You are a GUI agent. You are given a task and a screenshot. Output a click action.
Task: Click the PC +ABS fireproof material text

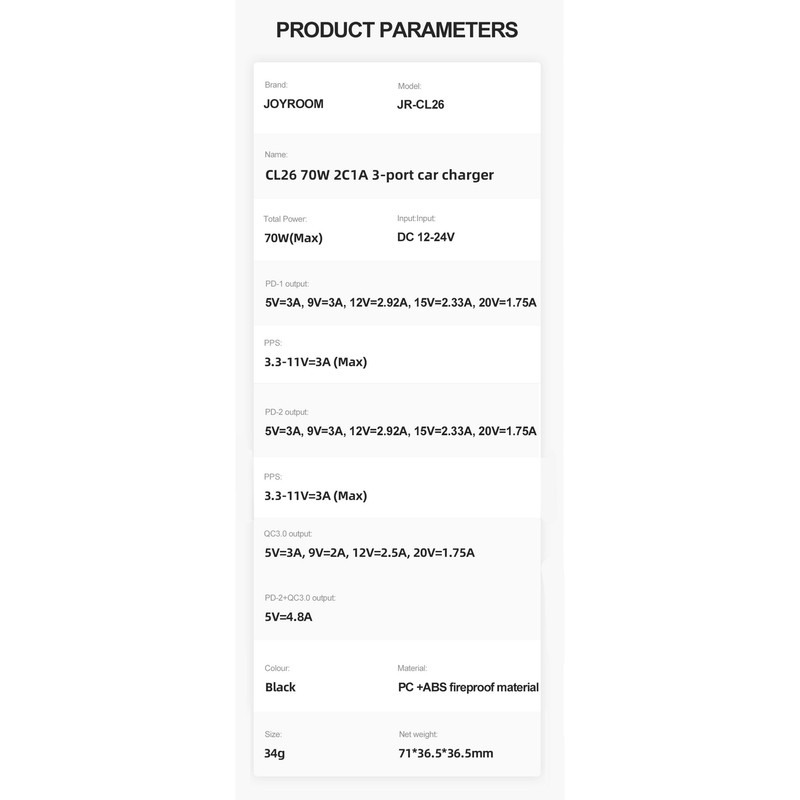point(468,687)
